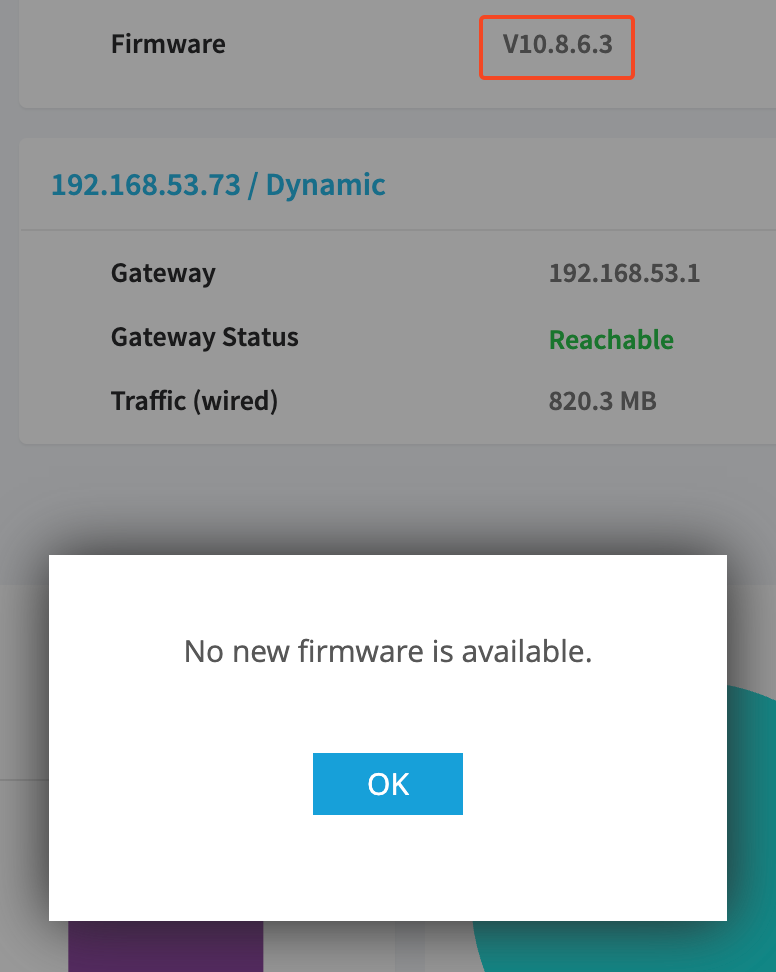Click the No new firmware message text

[x=388, y=652]
